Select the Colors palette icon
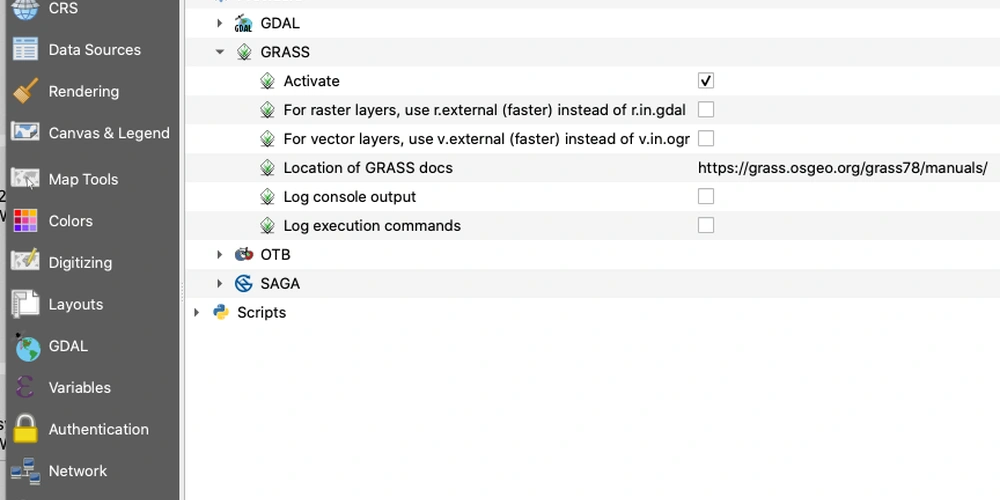 pos(26,221)
